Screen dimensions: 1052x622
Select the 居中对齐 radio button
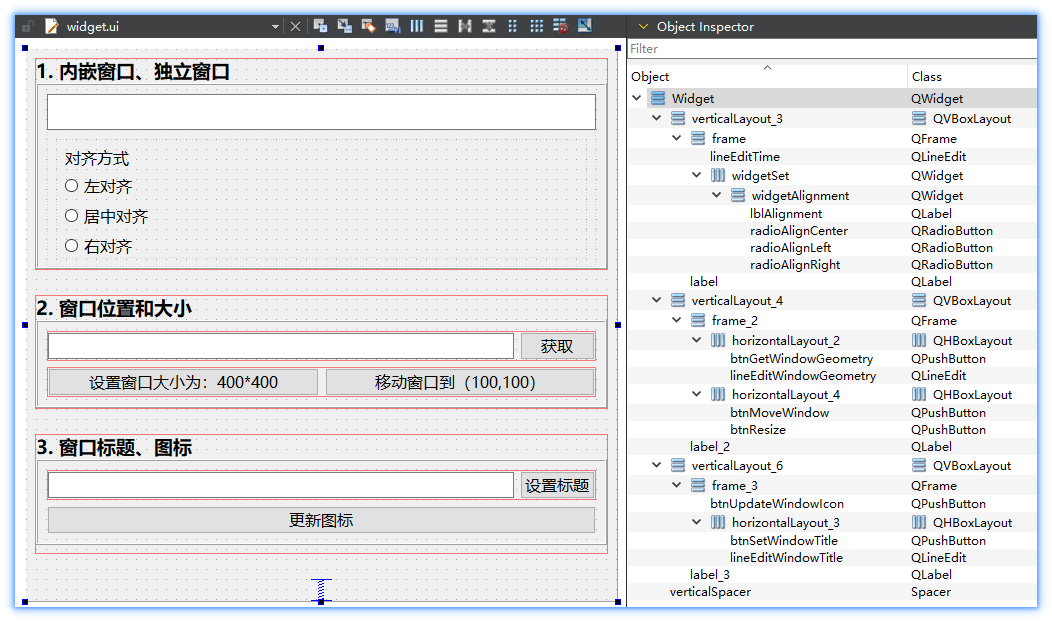click(x=71, y=216)
